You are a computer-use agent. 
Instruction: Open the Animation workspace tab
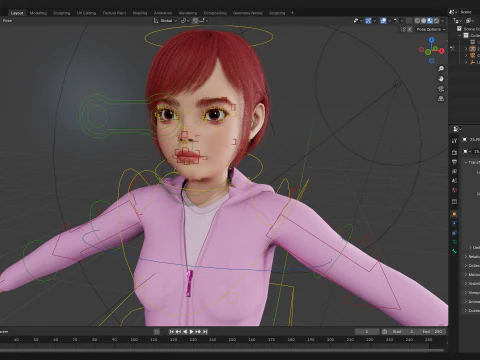click(x=163, y=13)
